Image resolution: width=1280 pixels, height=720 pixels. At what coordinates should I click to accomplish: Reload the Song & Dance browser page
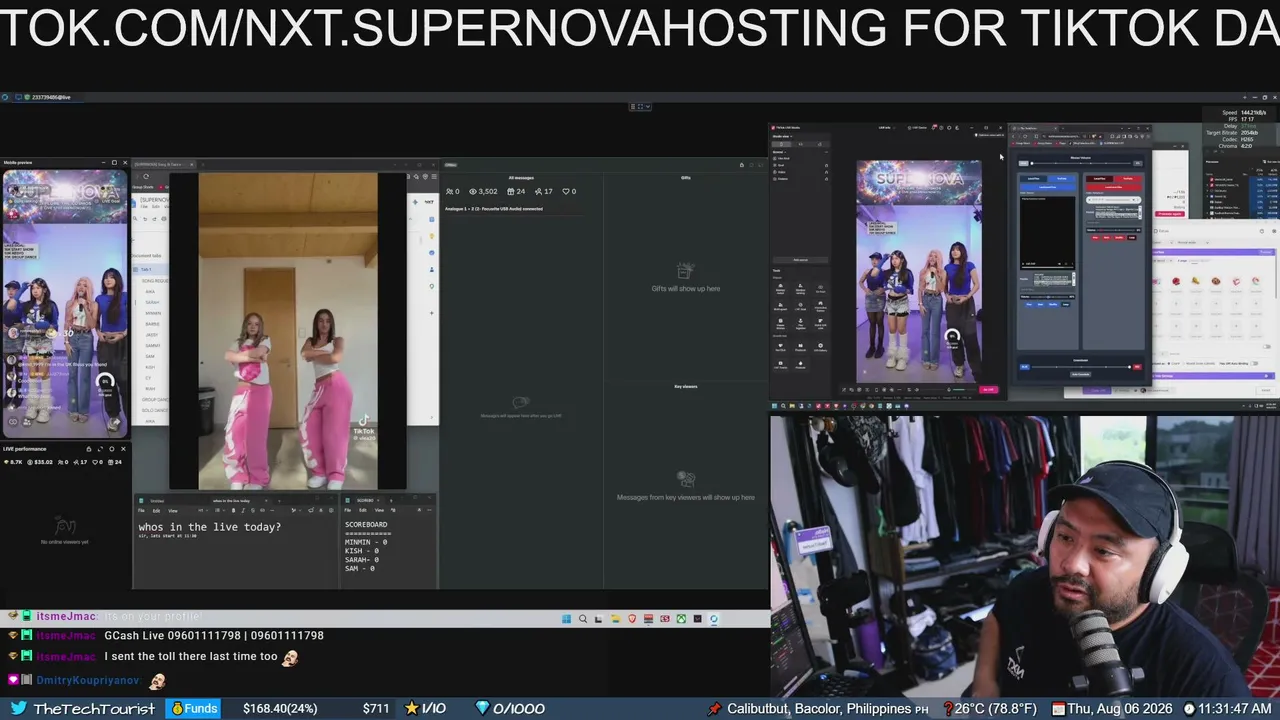[146, 177]
